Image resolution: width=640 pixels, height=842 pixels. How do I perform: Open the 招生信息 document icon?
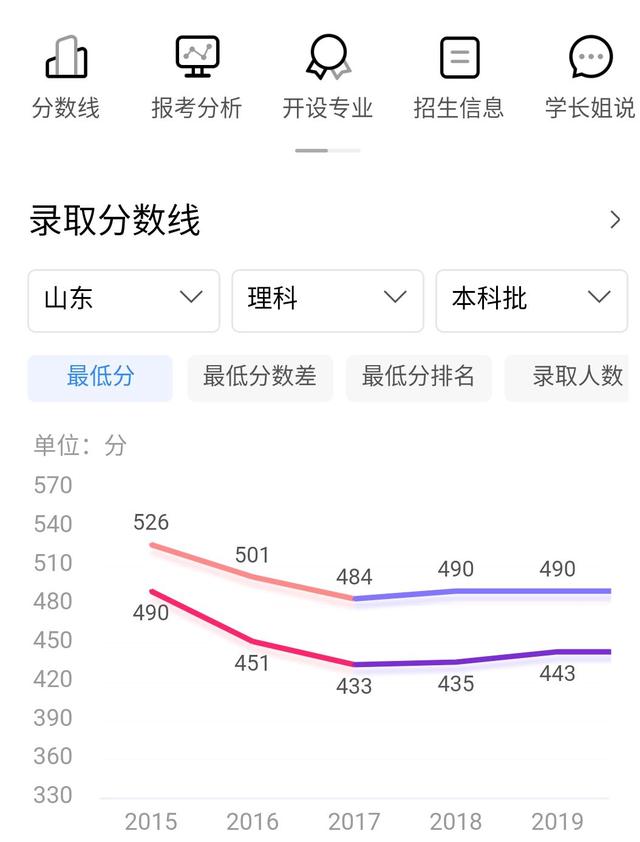pyautogui.click(x=459, y=57)
